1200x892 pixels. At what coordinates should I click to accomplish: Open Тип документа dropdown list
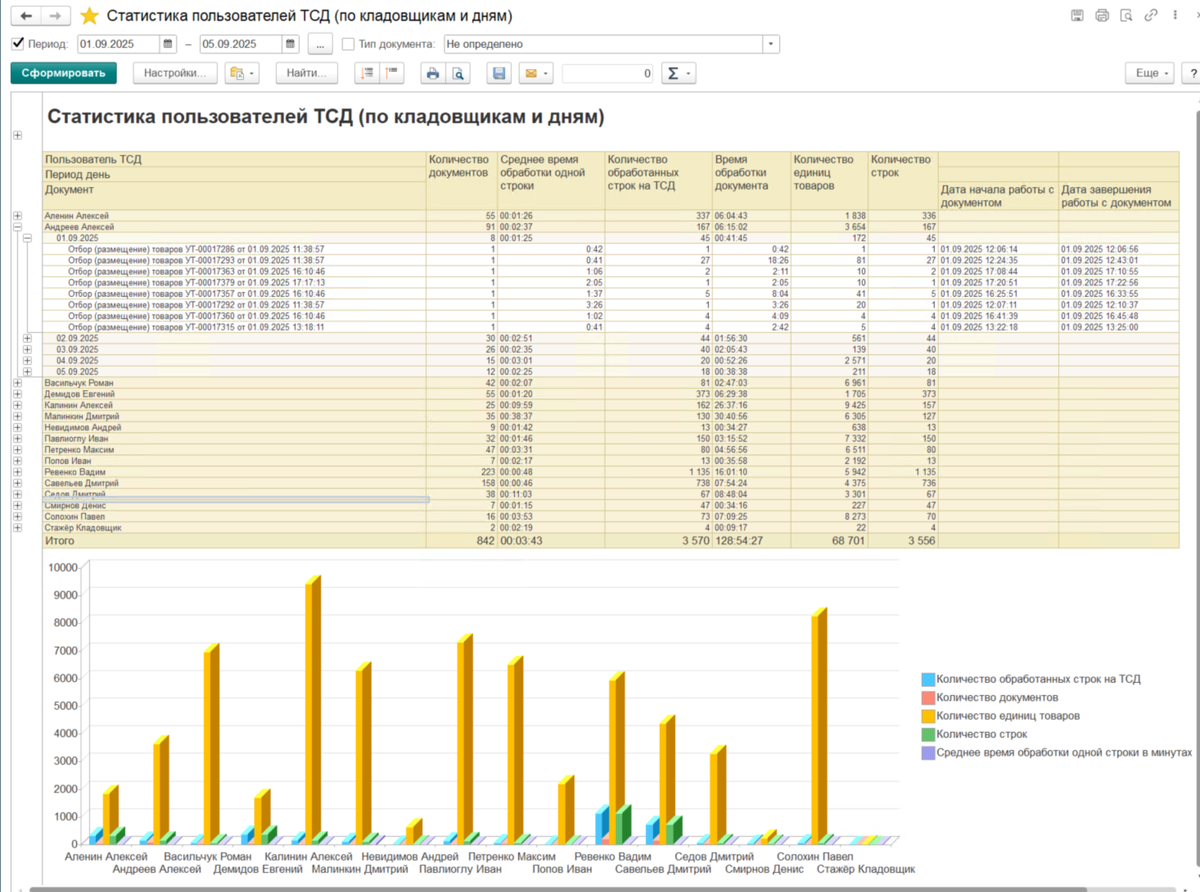coord(770,44)
